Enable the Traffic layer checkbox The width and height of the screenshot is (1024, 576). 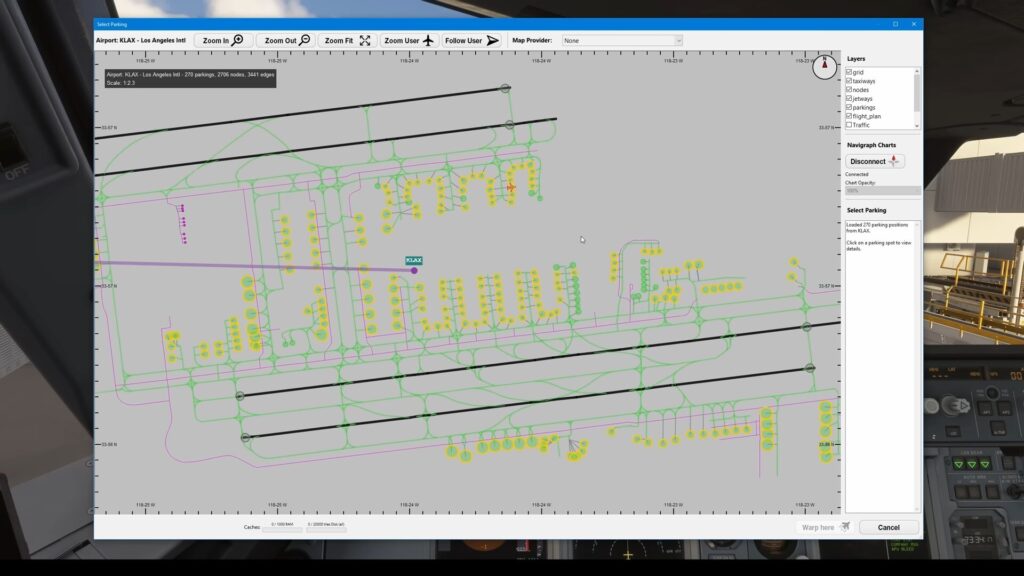click(x=849, y=125)
